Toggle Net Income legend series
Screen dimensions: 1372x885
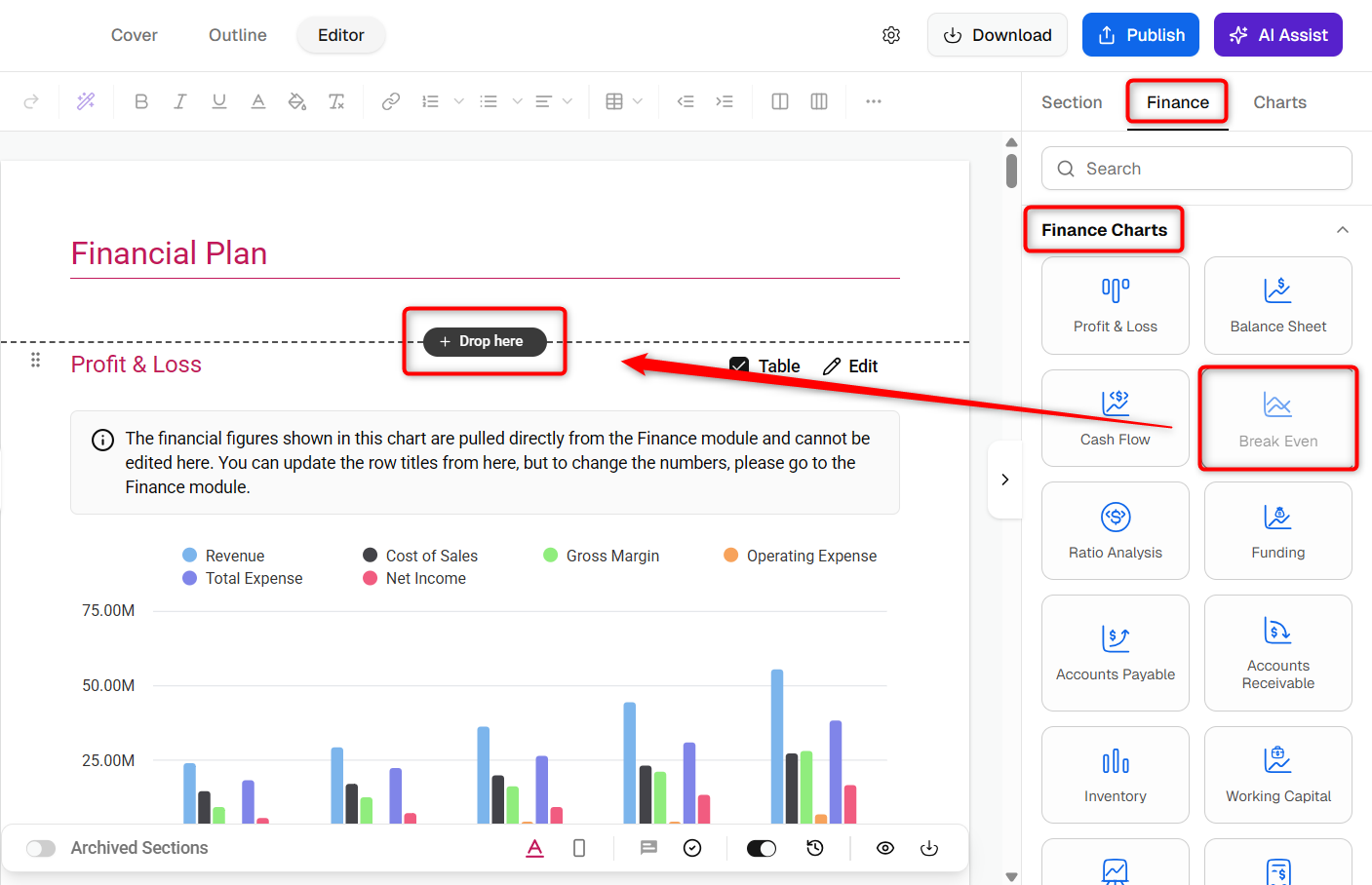pyautogui.click(x=414, y=578)
